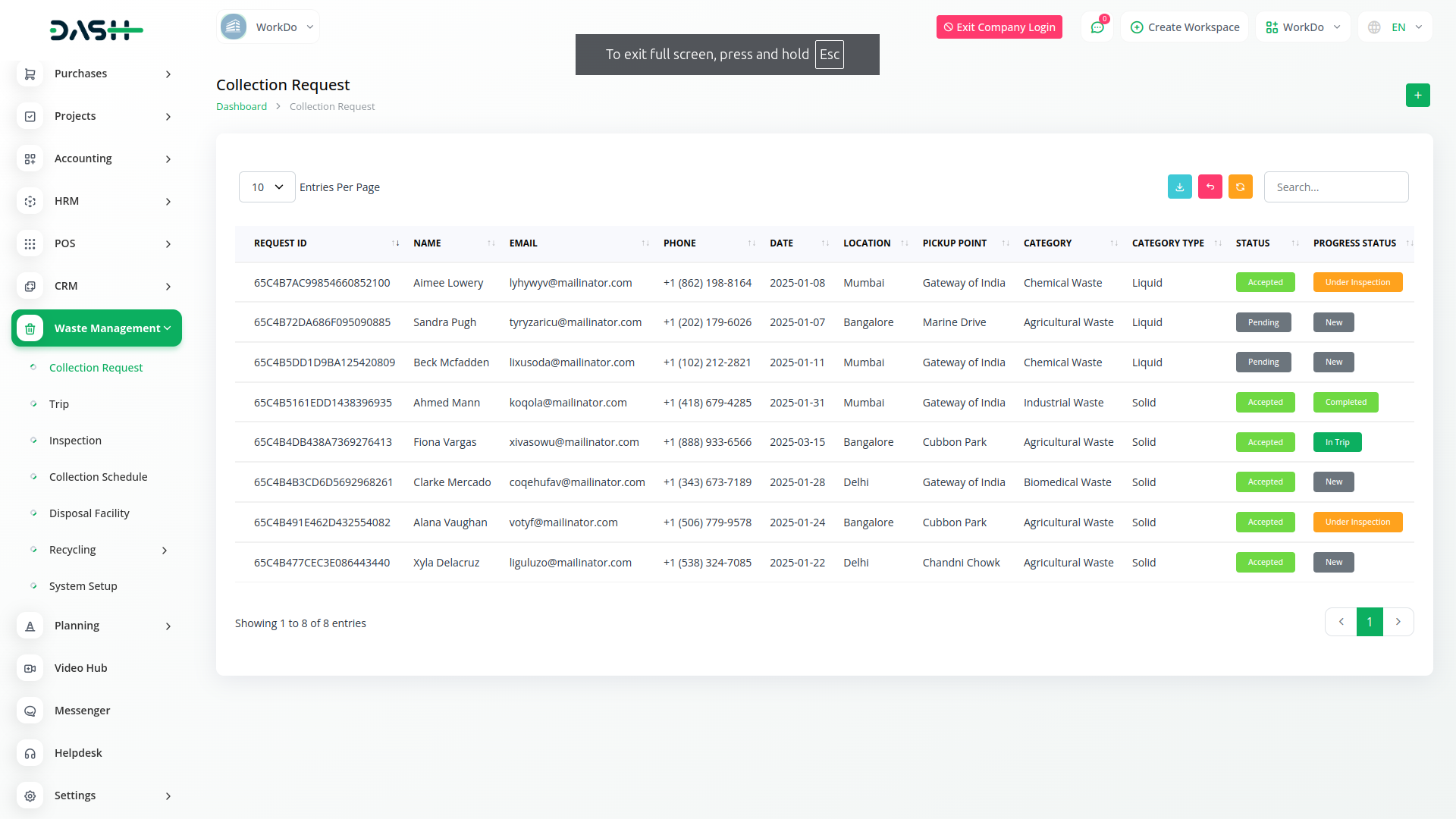The height and width of the screenshot is (819, 1456).
Task: Open the EN language dropdown
Action: coord(1398,27)
